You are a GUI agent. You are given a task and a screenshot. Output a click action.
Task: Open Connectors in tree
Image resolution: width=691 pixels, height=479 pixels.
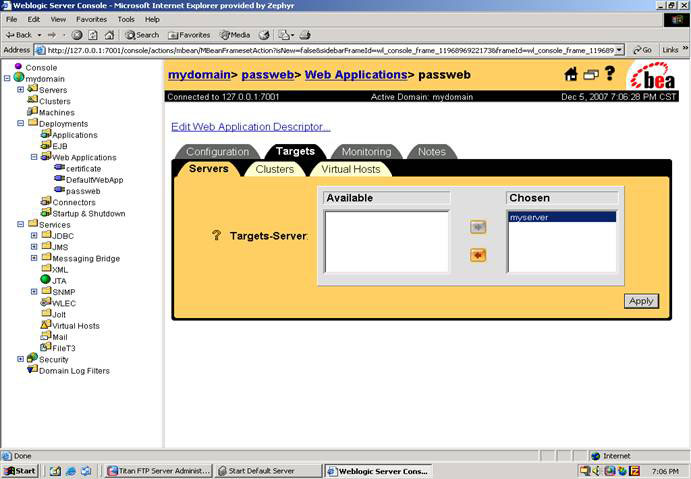[74, 203]
